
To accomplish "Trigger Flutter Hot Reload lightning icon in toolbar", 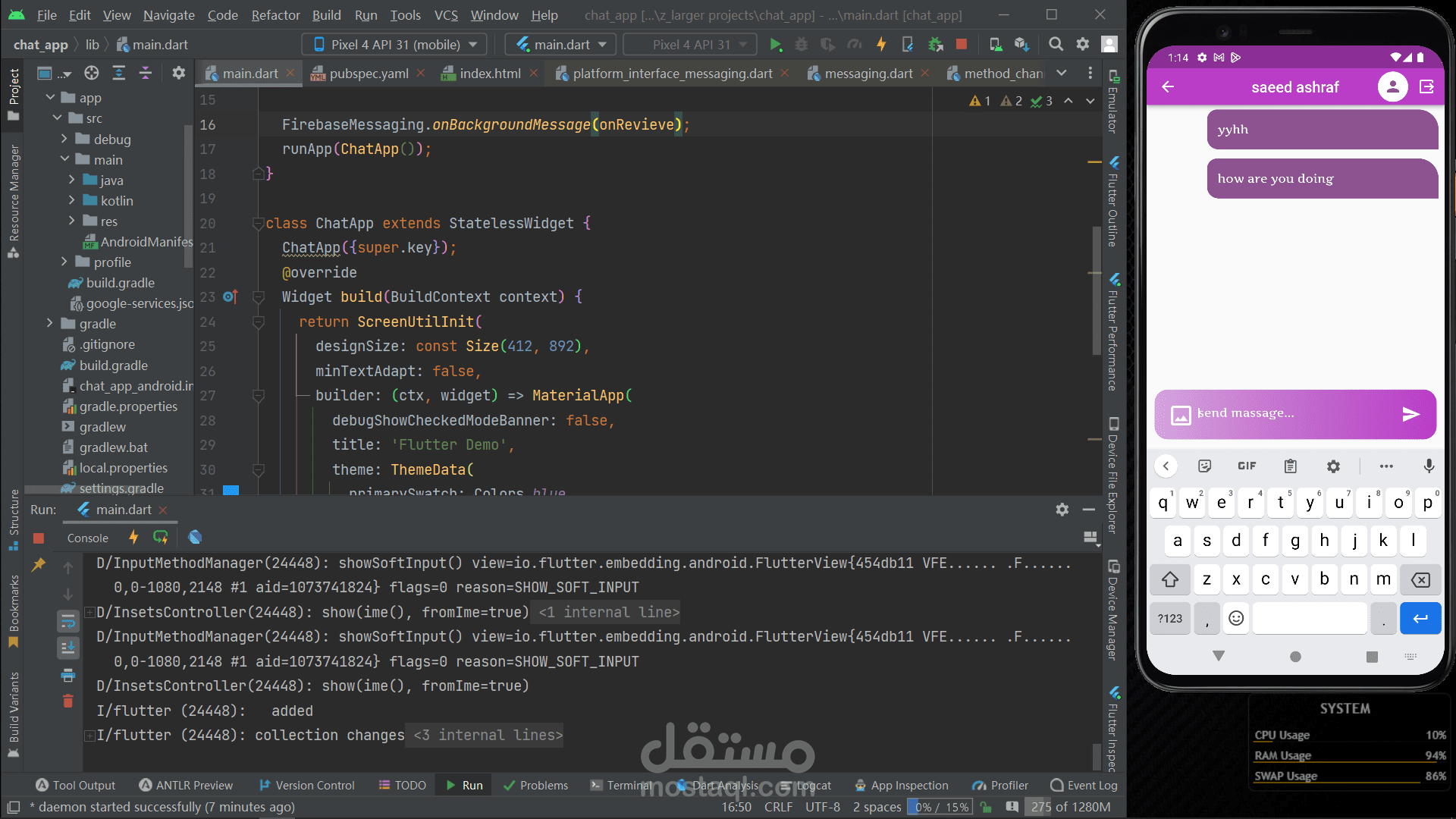I will (x=881, y=45).
